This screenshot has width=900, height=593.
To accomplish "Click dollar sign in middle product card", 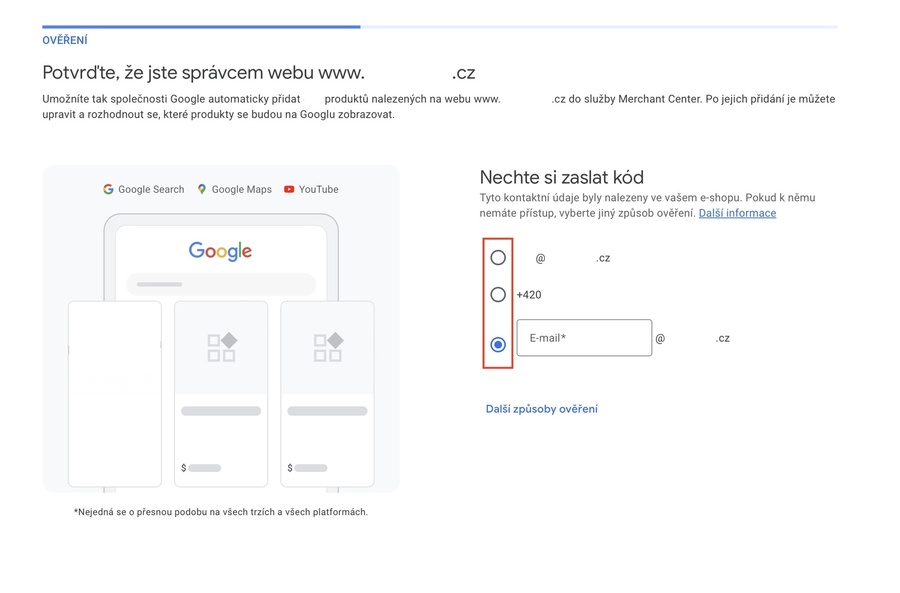I will tap(183, 468).
